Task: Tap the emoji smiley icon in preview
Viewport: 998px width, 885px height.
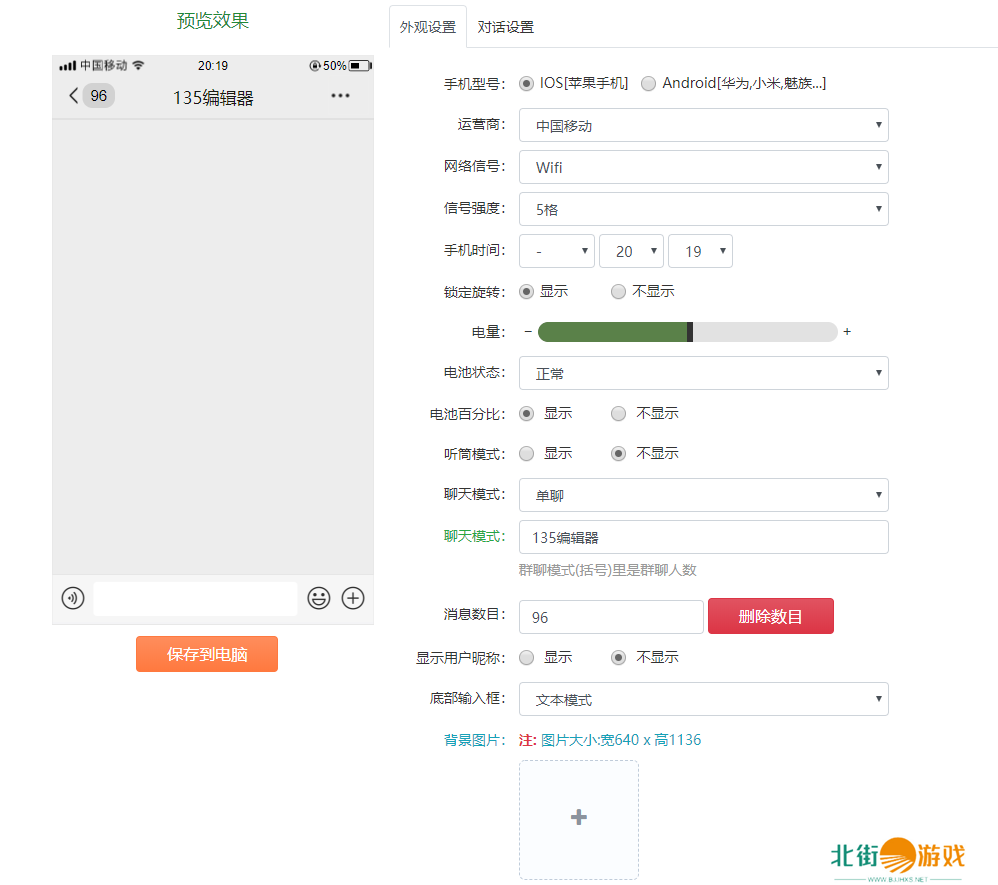Action: coord(319,598)
